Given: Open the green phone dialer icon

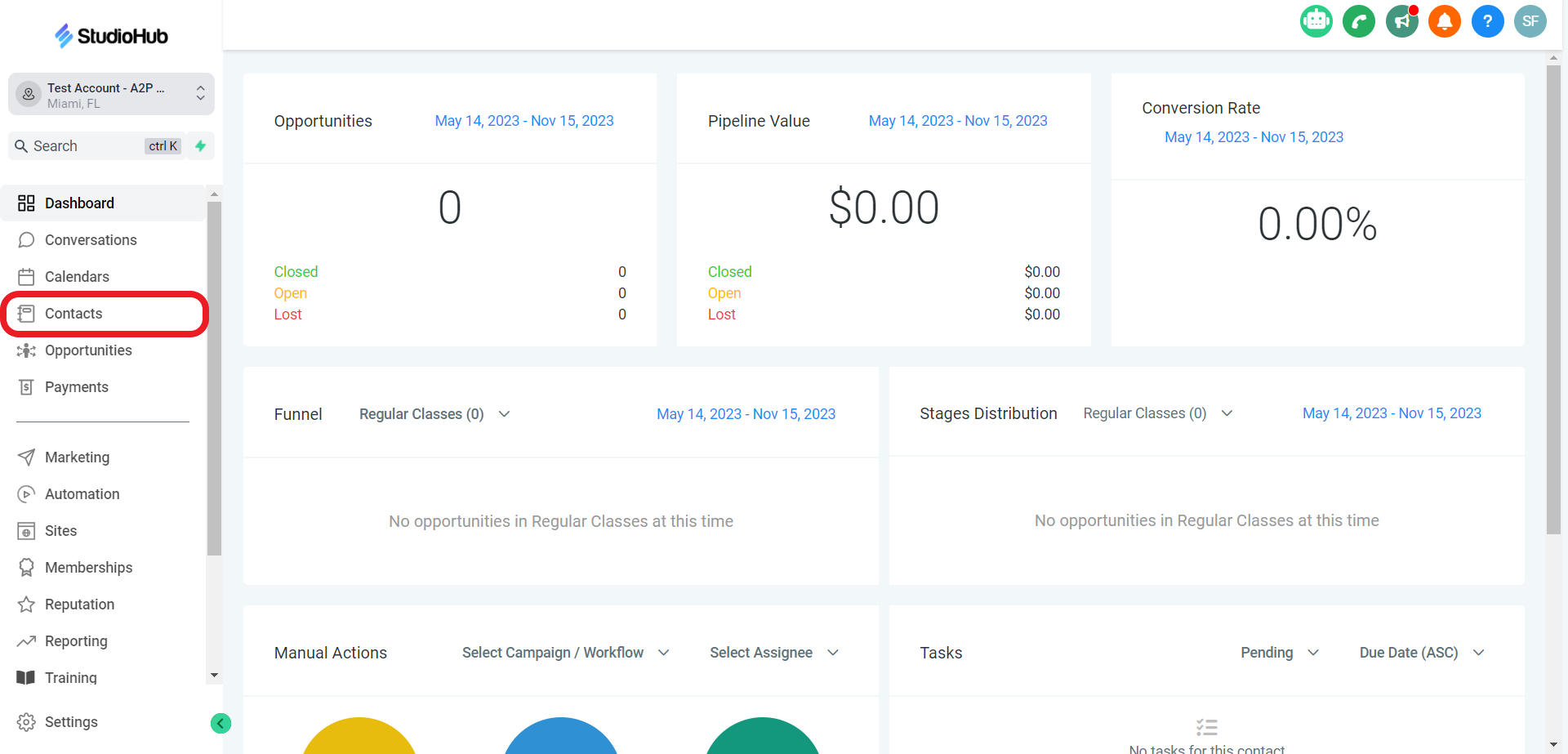Looking at the screenshot, I should [x=1359, y=21].
